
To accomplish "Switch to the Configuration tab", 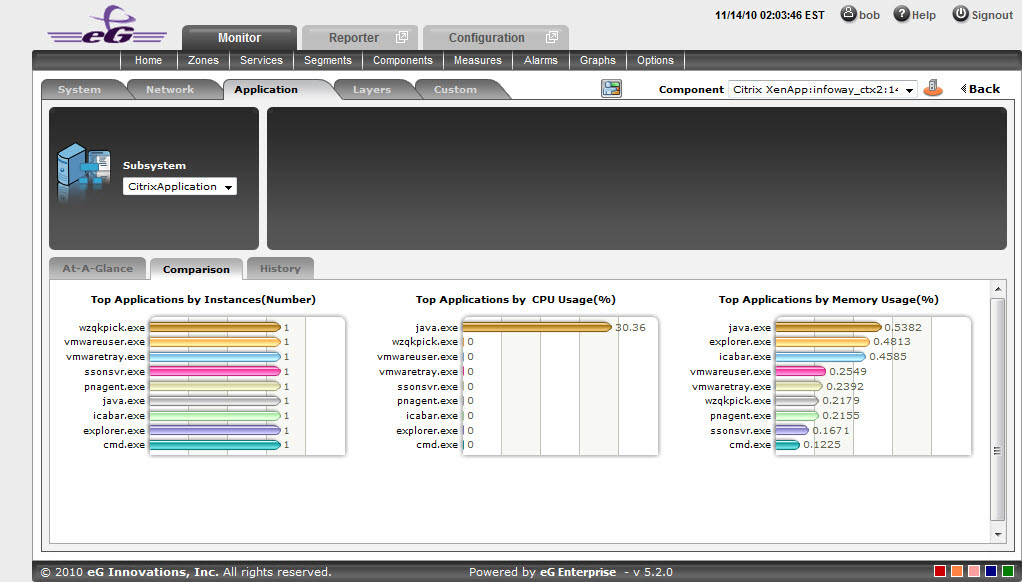I will (495, 38).
